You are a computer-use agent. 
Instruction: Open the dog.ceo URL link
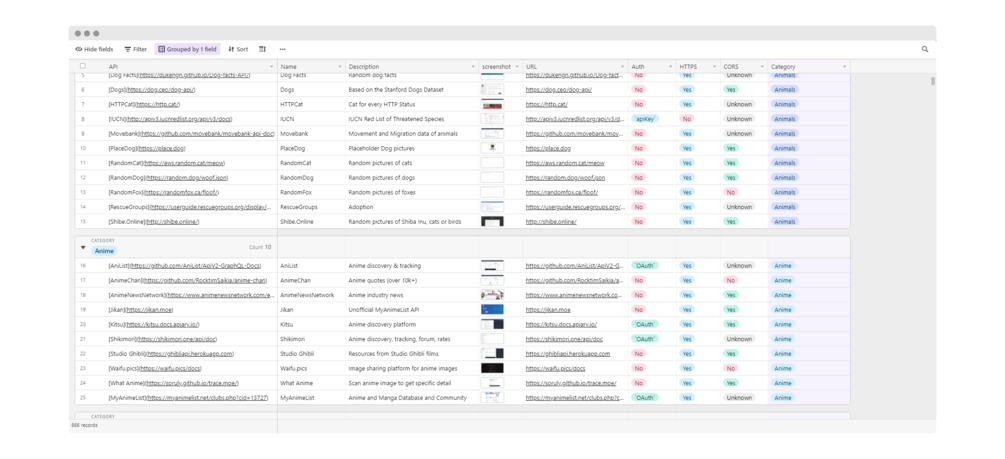pos(558,90)
